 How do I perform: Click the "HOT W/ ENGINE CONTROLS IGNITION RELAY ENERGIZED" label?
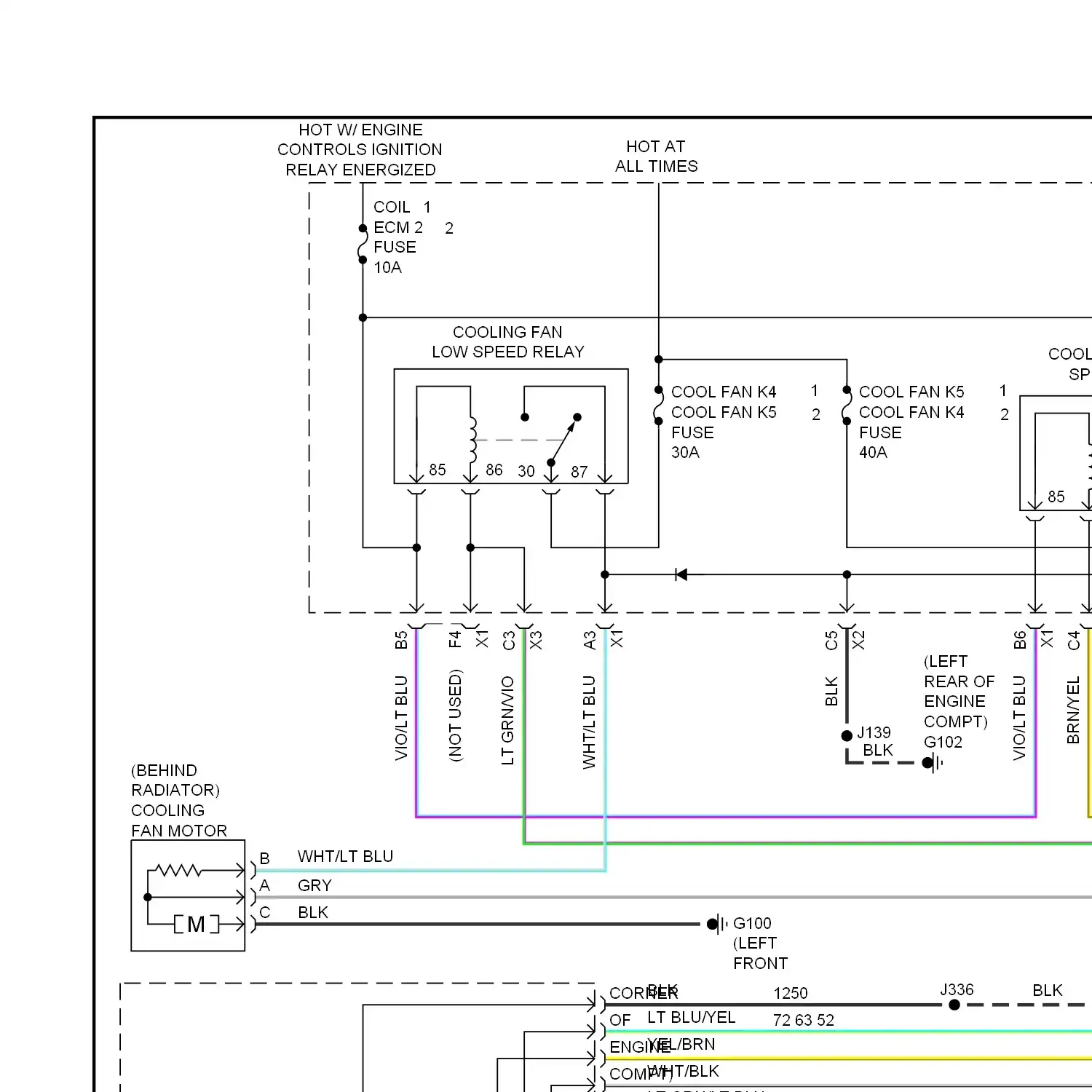[360, 150]
